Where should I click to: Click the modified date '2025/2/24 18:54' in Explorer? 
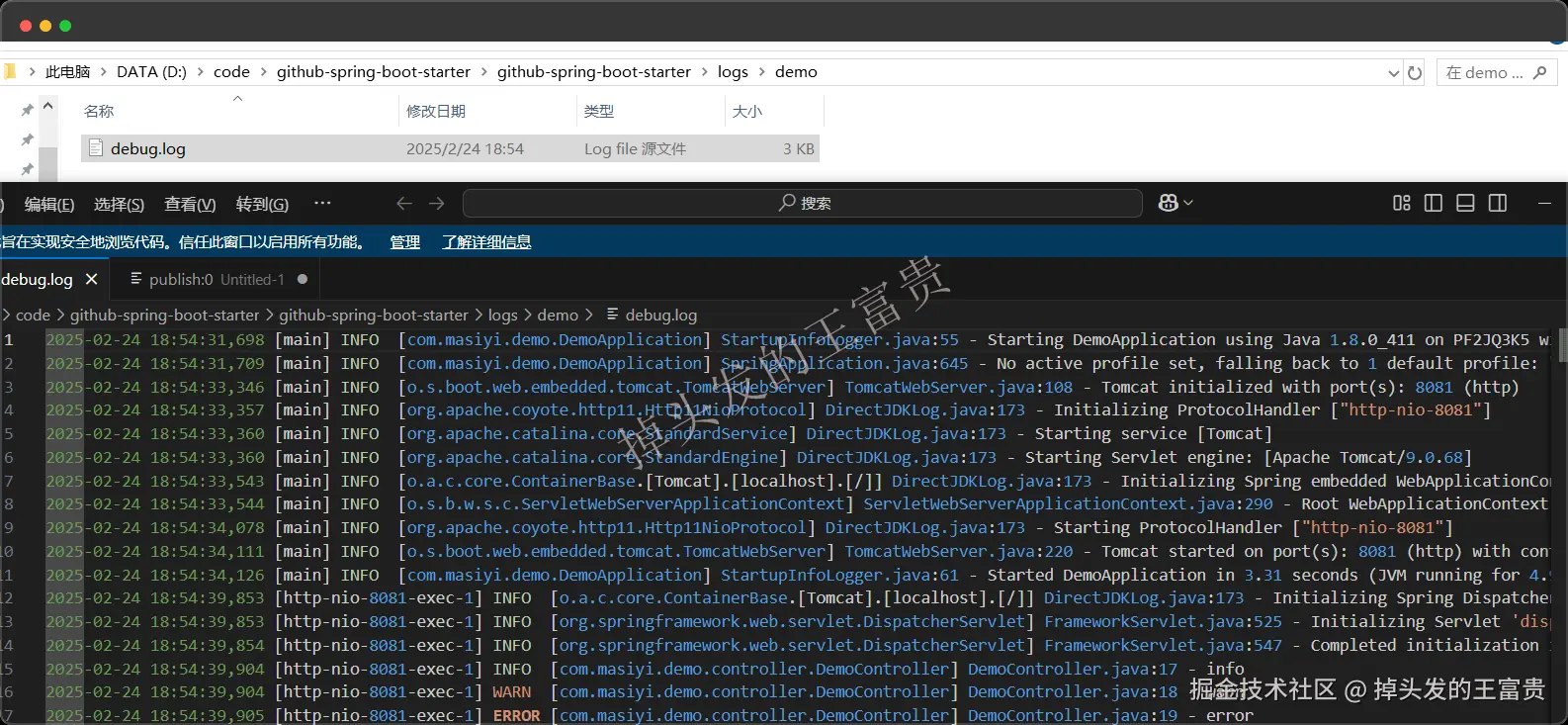(x=465, y=148)
